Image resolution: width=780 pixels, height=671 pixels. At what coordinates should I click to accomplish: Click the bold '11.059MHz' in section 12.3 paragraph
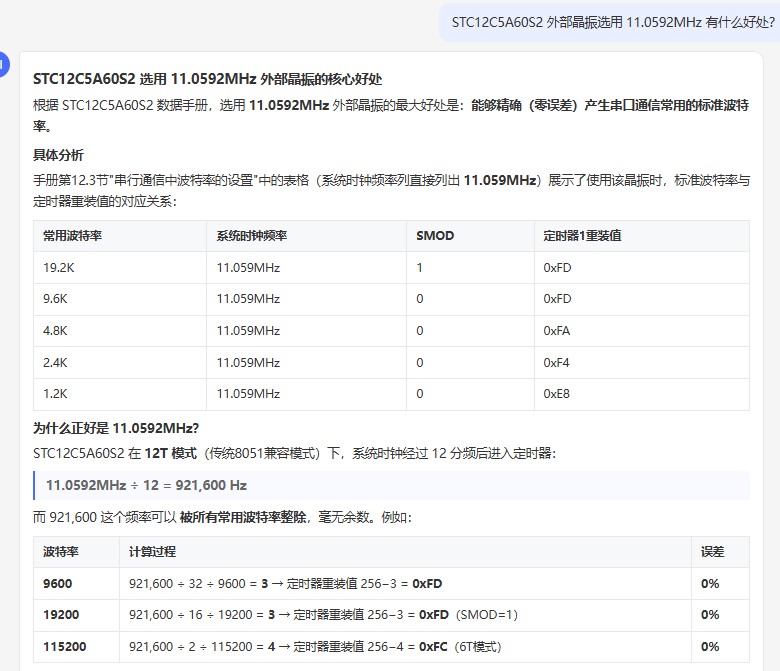tap(499, 180)
